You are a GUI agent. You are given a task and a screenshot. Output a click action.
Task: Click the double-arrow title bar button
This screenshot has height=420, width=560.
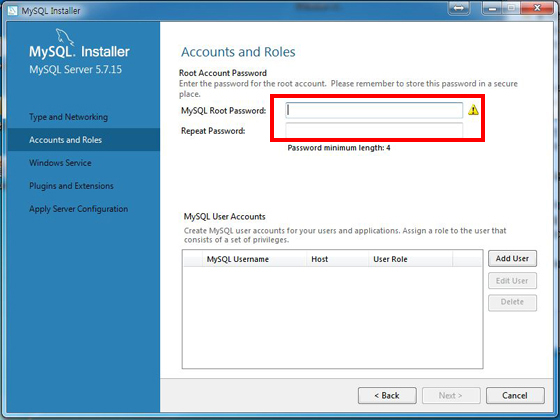[459, 8]
